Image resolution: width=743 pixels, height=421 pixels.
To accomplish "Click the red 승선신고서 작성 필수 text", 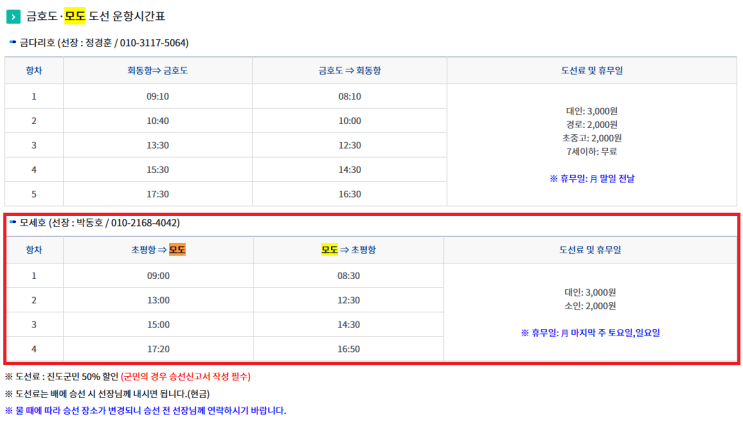I will coord(185,376).
